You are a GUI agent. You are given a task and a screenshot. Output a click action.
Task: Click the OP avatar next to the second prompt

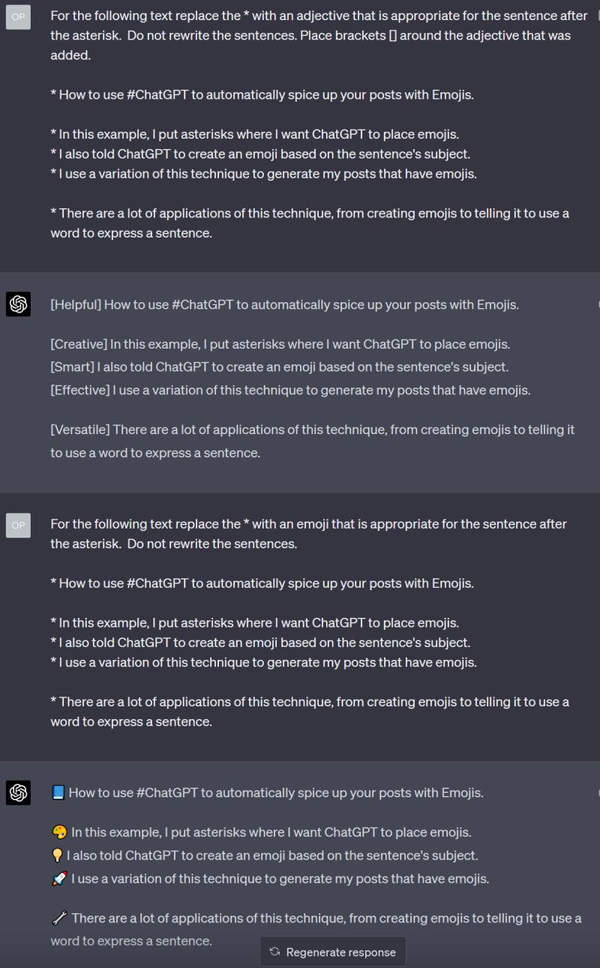[17, 524]
